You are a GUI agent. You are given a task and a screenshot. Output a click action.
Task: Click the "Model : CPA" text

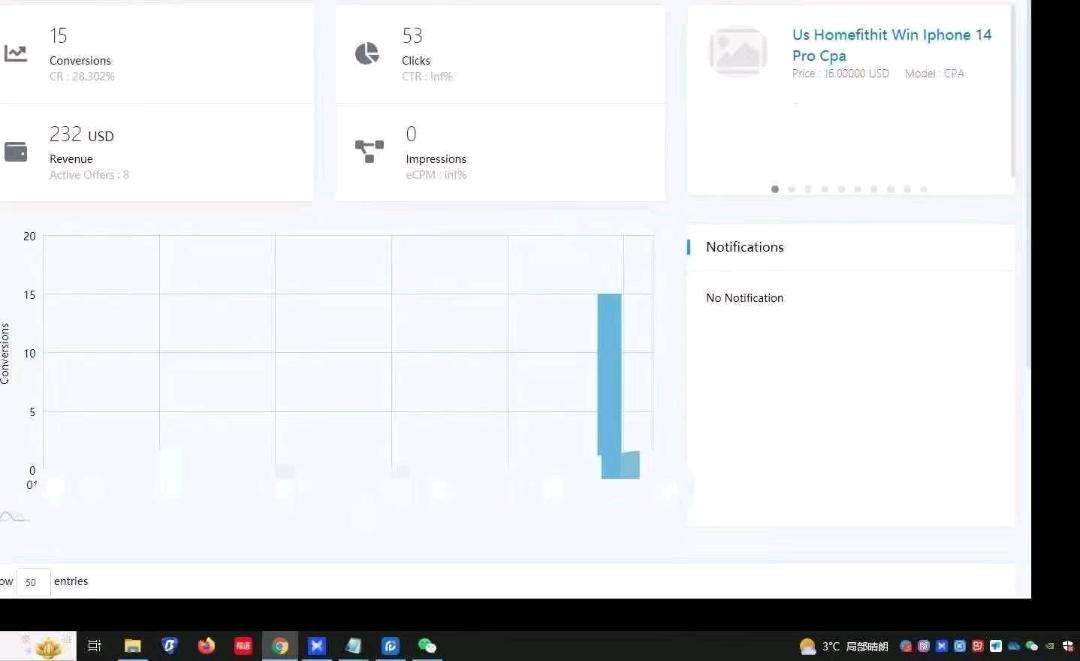point(934,73)
